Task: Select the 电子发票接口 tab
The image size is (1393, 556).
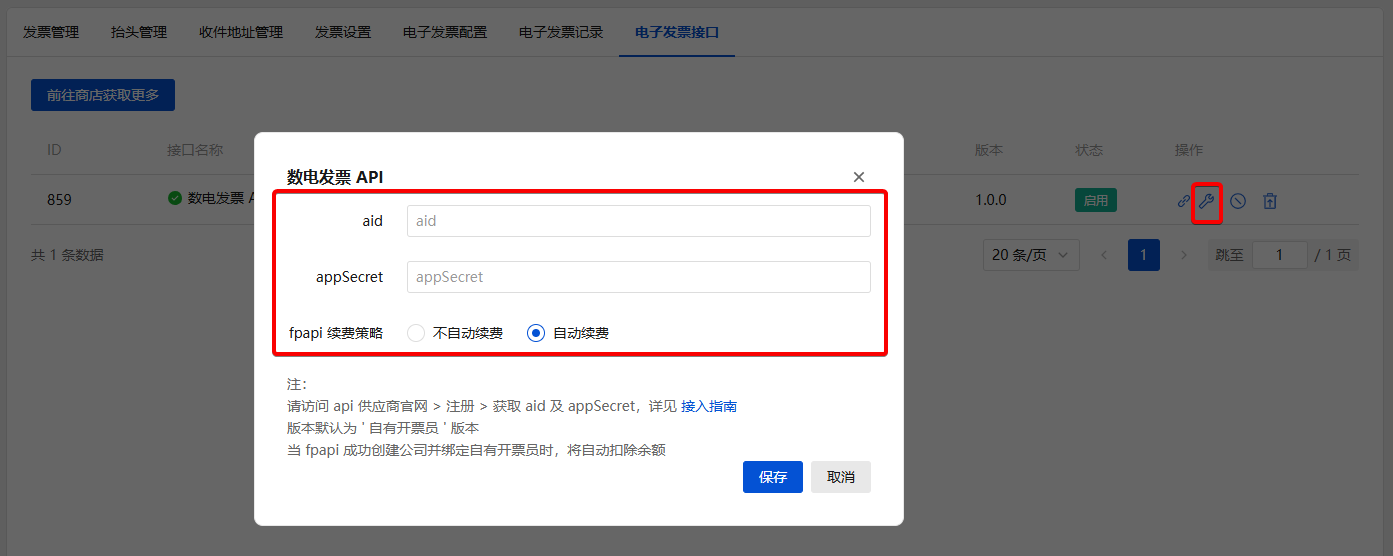Action: (677, 32)
